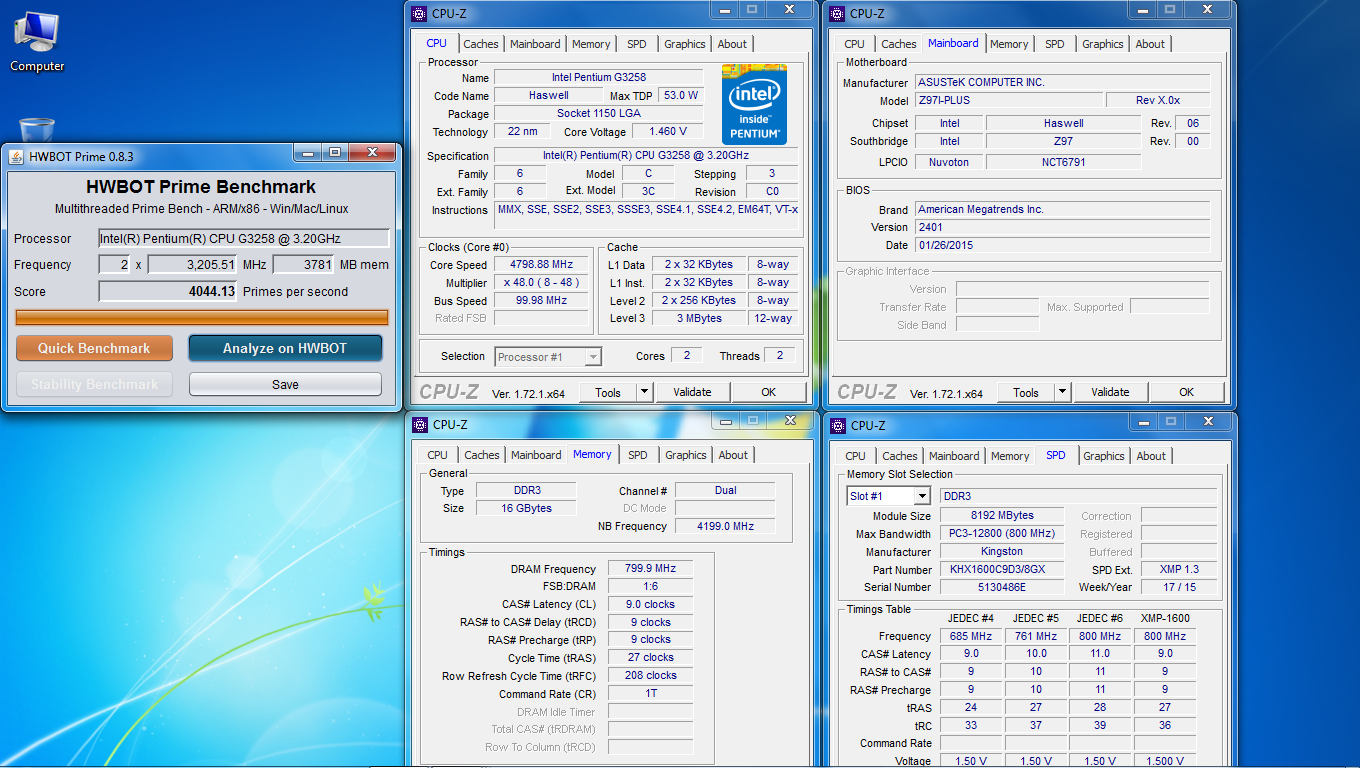Start the Quick Benchmark
This screenshot has height=768, width=1360.
94,348
